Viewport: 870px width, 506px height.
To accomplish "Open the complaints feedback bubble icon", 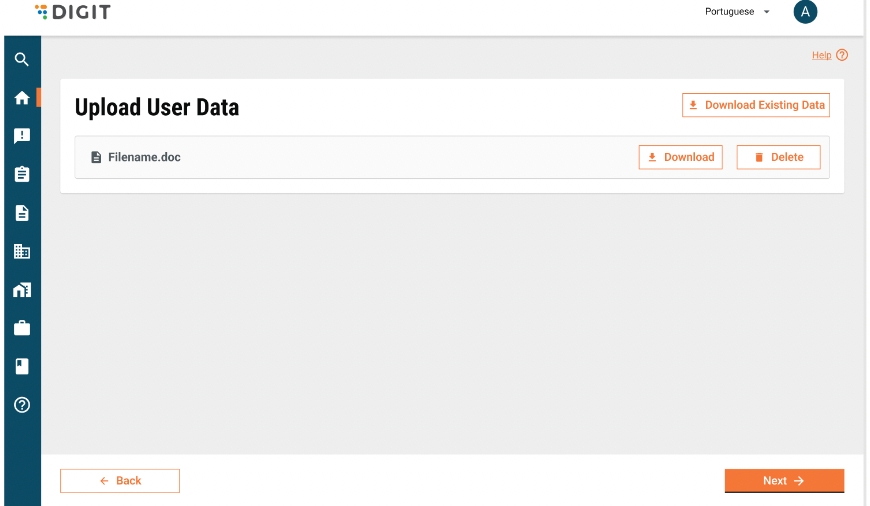I will (x=22, y=136).
